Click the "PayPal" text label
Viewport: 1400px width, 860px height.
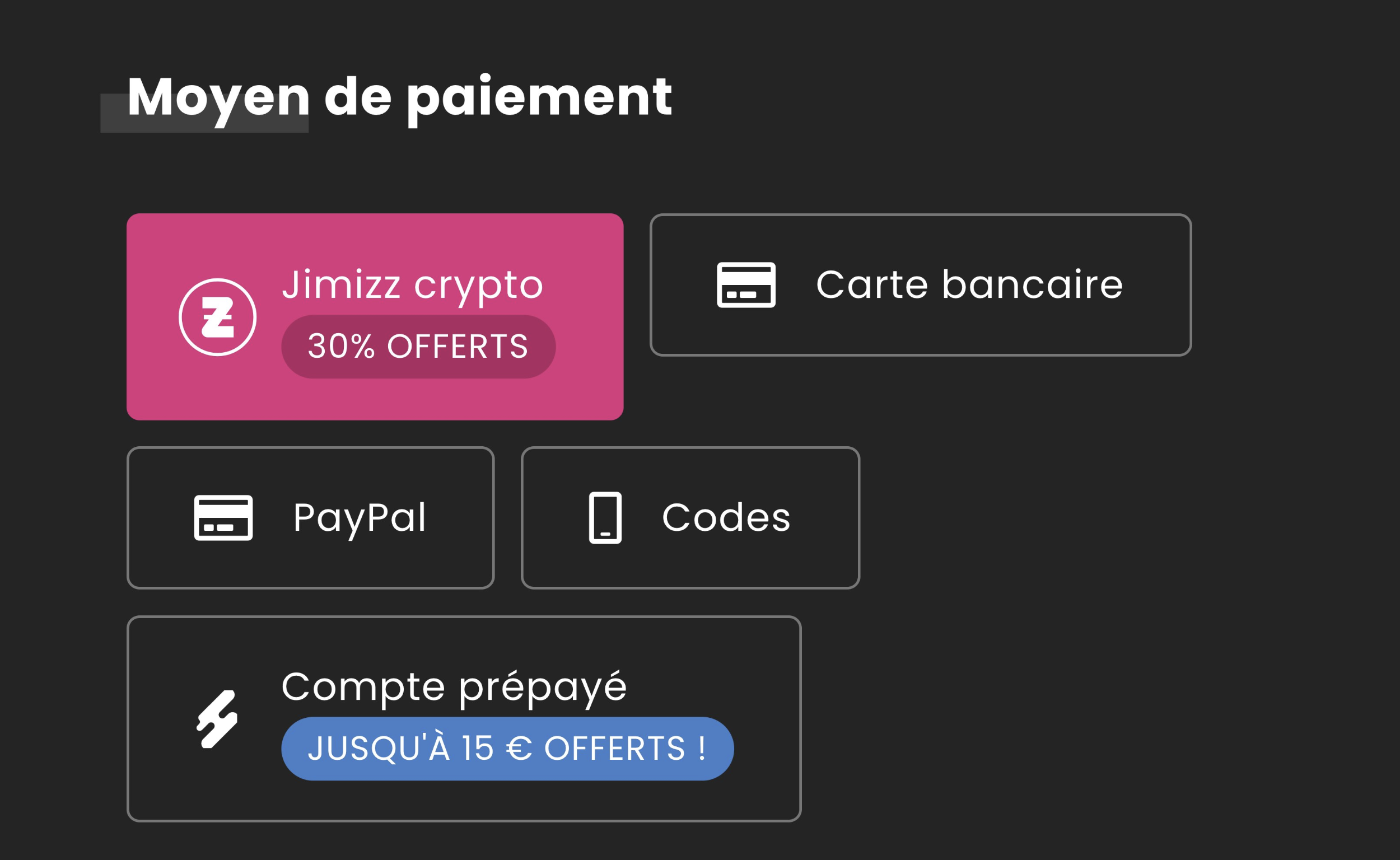(360, 517)
